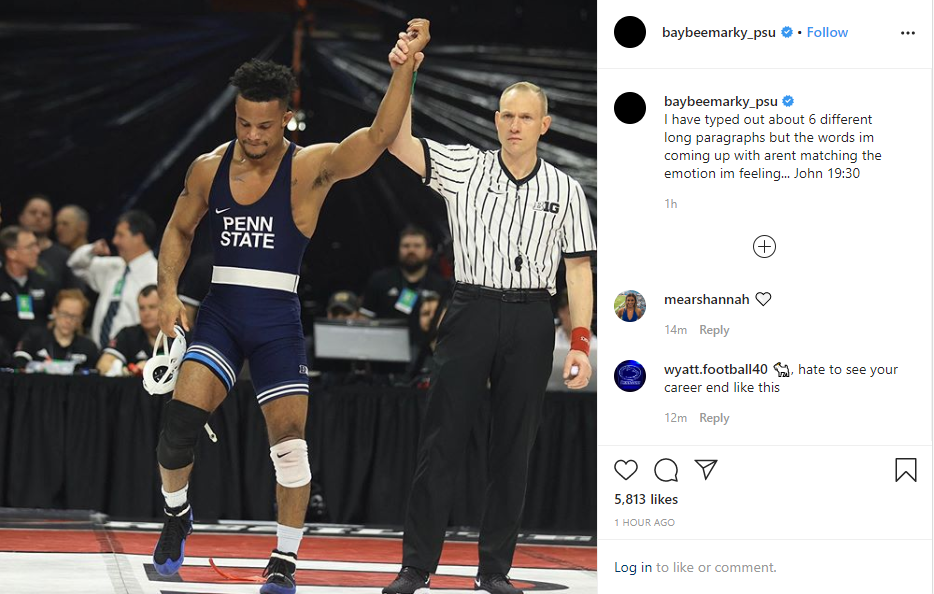This screenshot has width=934, height=594.
Task: Open more options with the three-dot icon
Action: tap(908, 33)
